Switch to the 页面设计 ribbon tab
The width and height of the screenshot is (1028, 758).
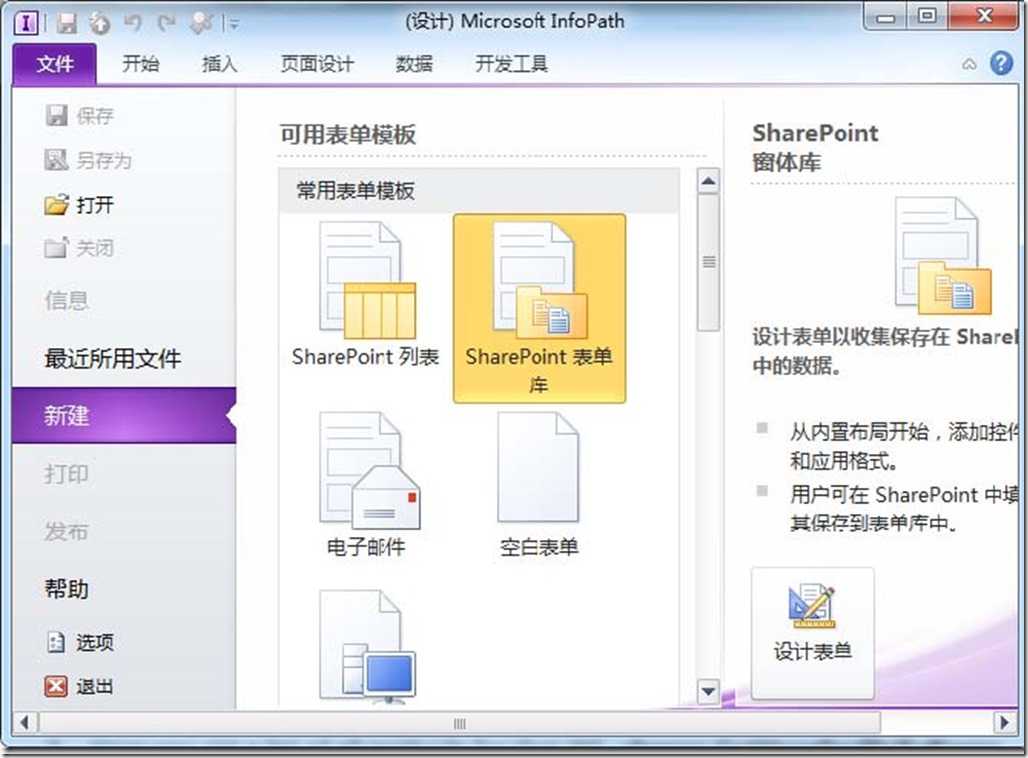(317, 64)
